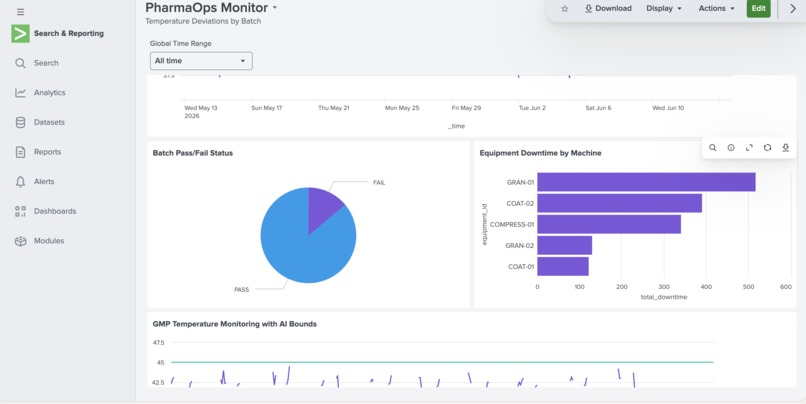The height and width of the screenshot is (404, 806).
Task: Open the Global Time Range dropdown
Action: (x=201, y=61)
